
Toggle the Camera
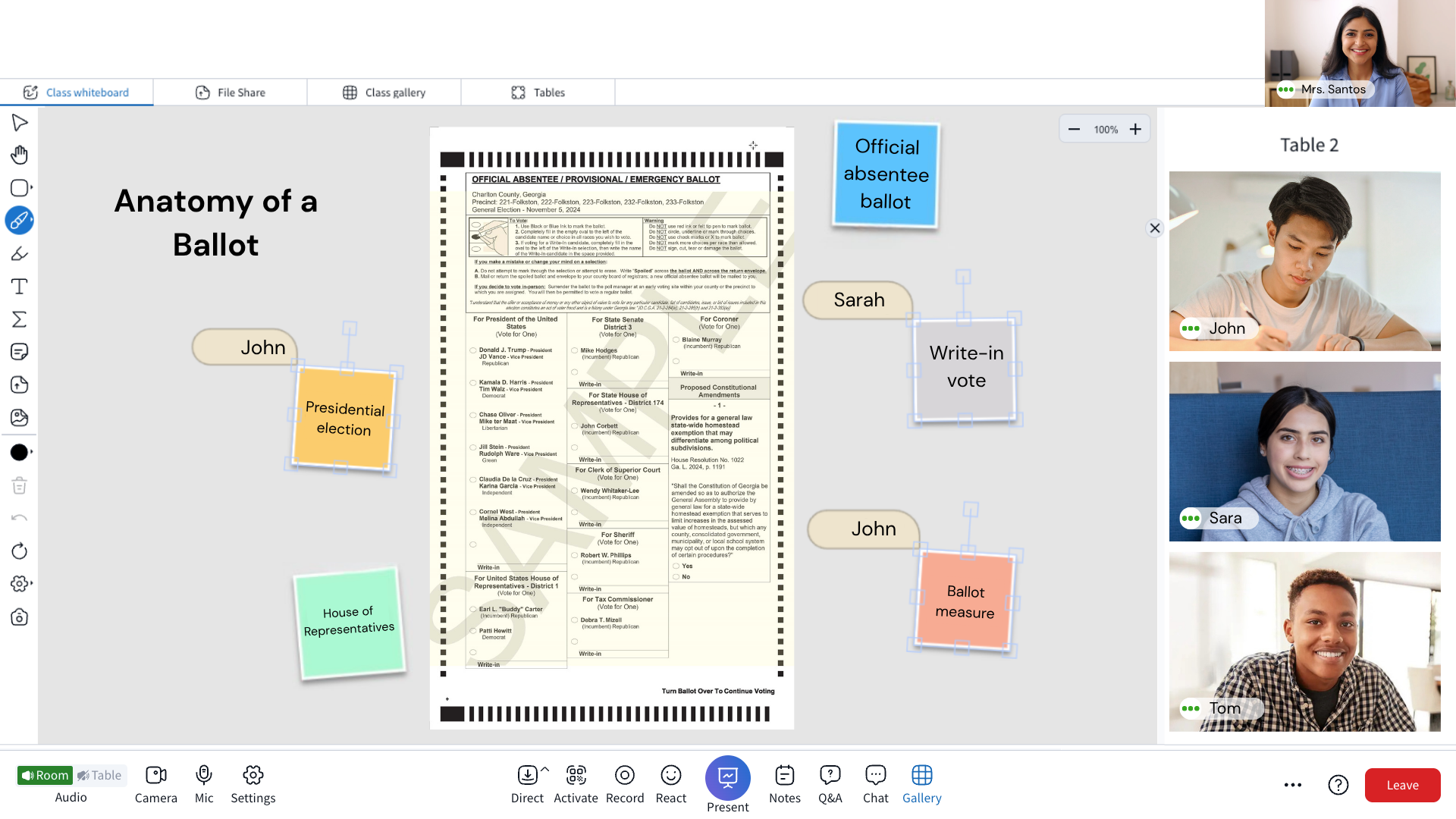[x=156, y=785]
